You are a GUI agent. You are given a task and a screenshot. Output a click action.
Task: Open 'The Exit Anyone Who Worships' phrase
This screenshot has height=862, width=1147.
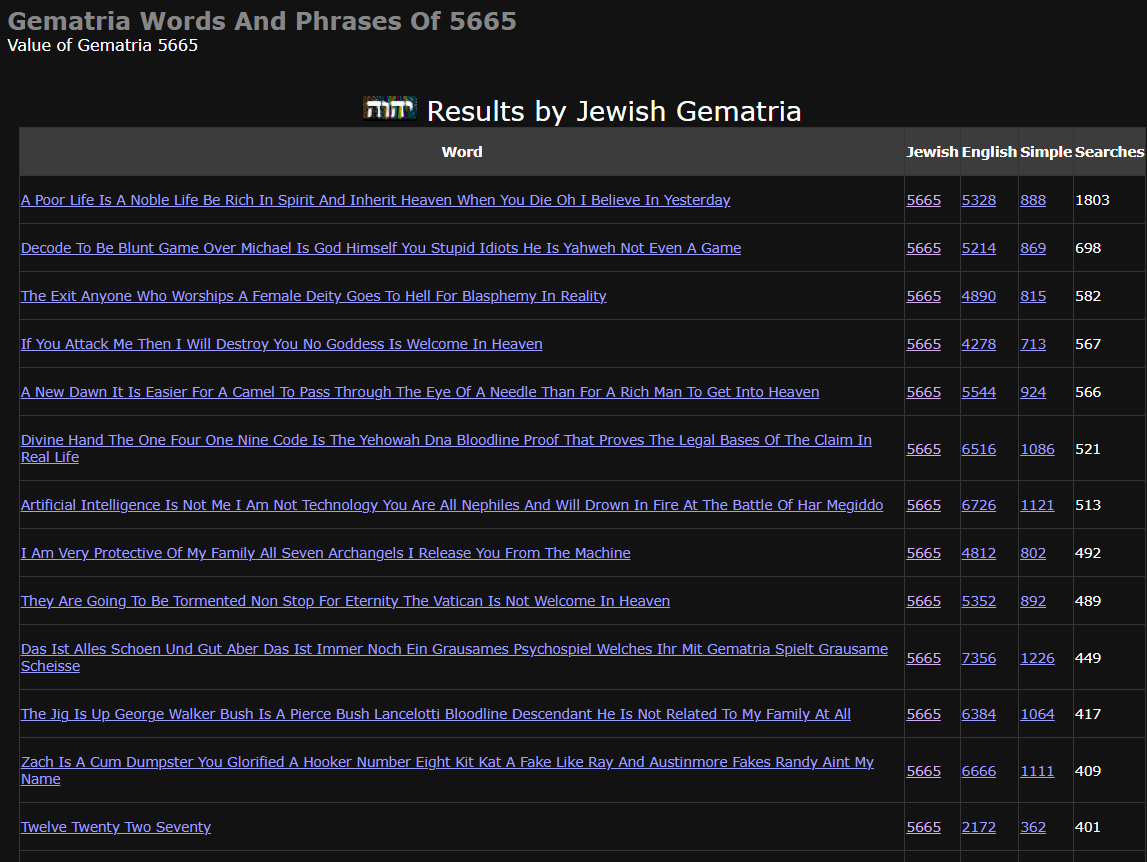tap(313, 296)
